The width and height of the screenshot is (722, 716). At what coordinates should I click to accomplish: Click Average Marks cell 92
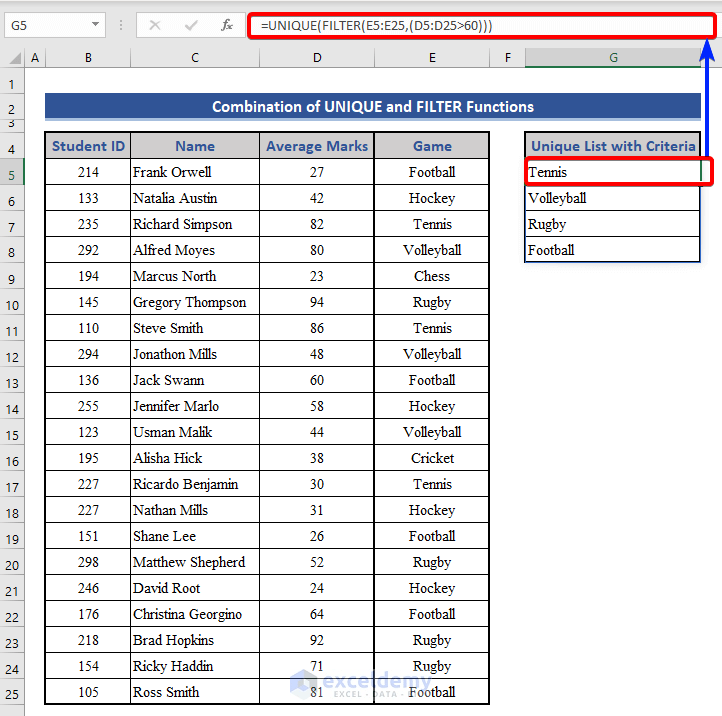pyautogui.click(x=317, y=640)
